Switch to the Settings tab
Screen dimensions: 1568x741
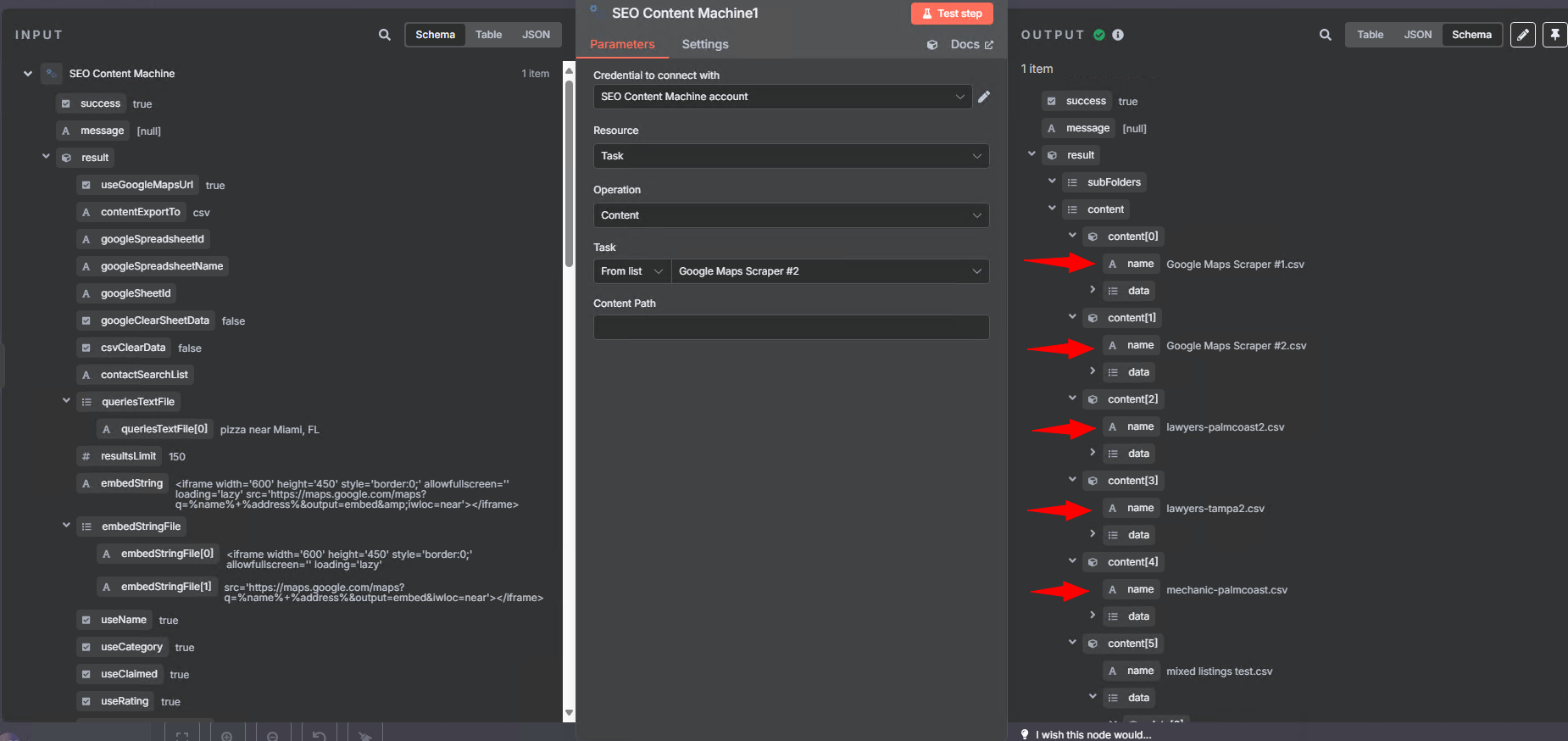[704, 44]
